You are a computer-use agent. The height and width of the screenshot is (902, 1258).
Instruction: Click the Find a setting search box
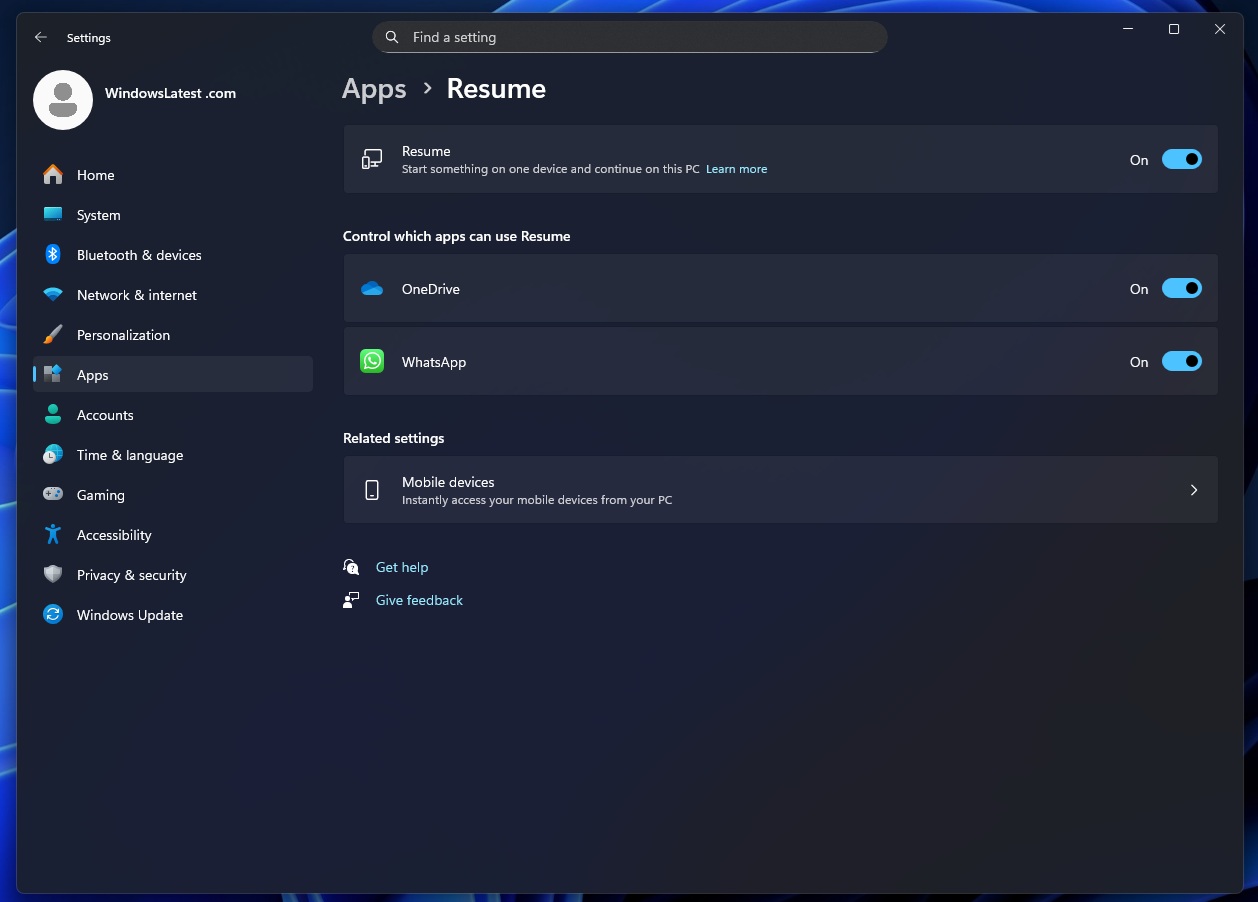(x=630, y=37)
